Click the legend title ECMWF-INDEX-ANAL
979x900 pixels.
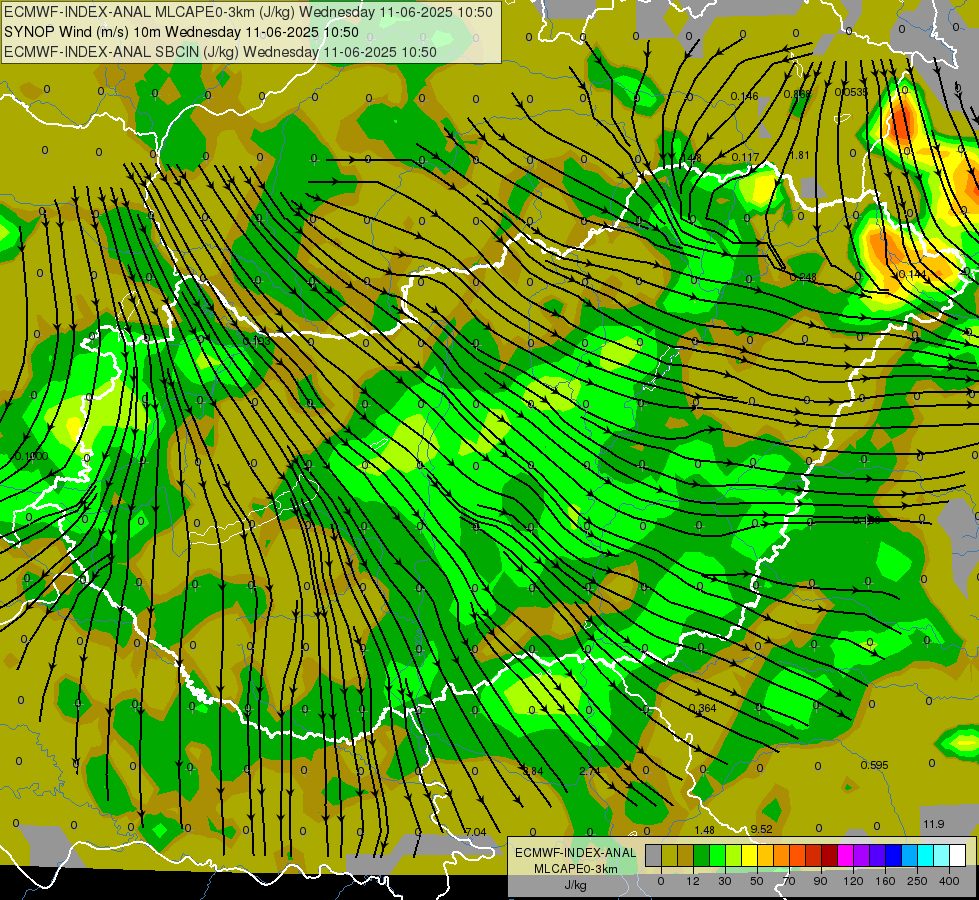(x=576, y=853)
